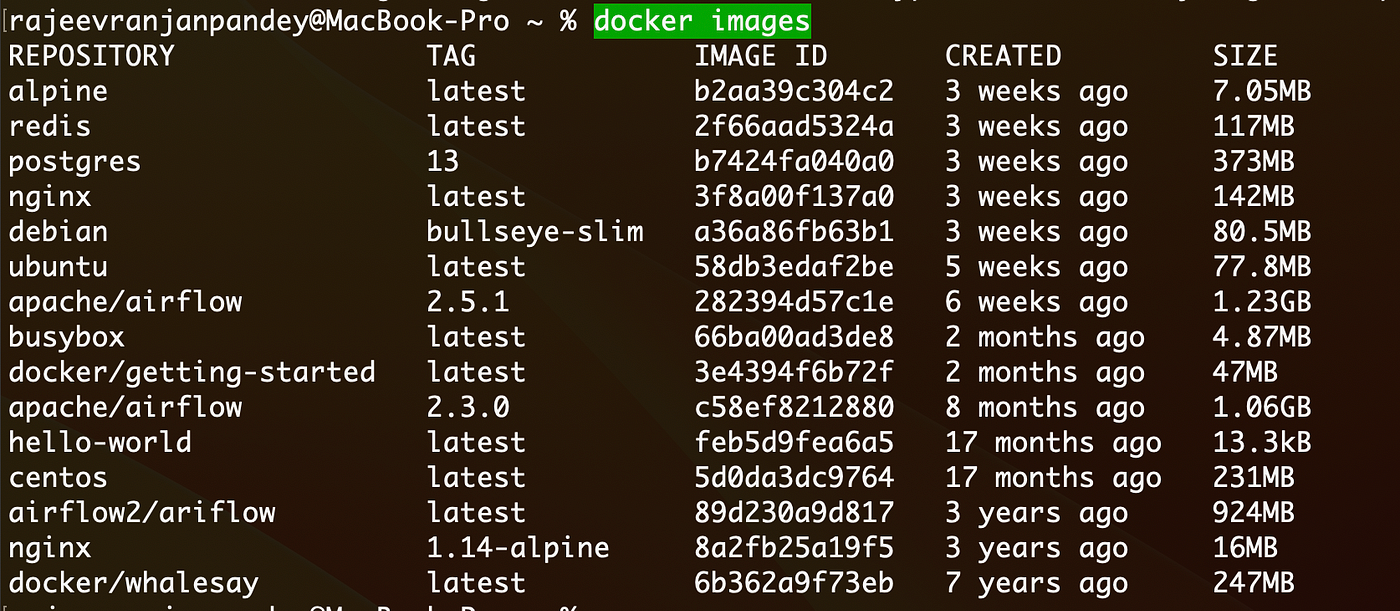Click the nginx entry with ID 3f8a00f137a0
Image resolution: width=1400 pixels, height=611 pixels.
click(x=50, y=197)
